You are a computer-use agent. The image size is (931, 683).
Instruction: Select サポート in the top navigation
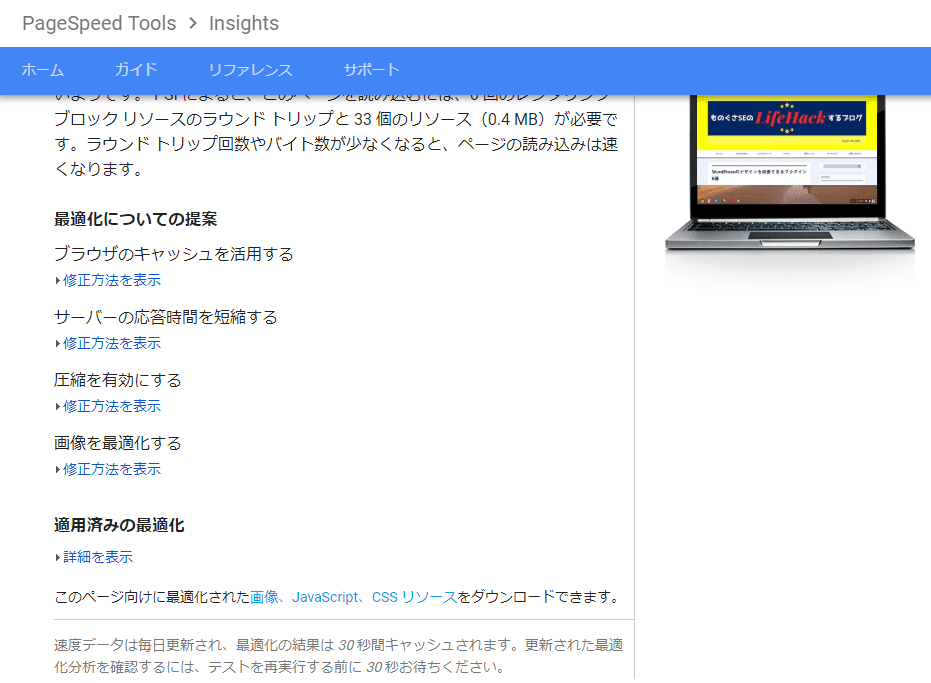(x=370, y=70)
